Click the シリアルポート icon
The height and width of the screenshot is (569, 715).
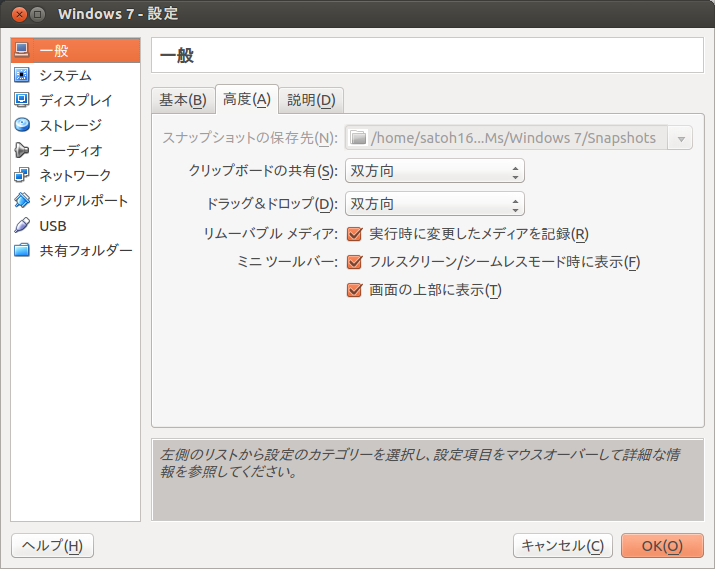21,200
